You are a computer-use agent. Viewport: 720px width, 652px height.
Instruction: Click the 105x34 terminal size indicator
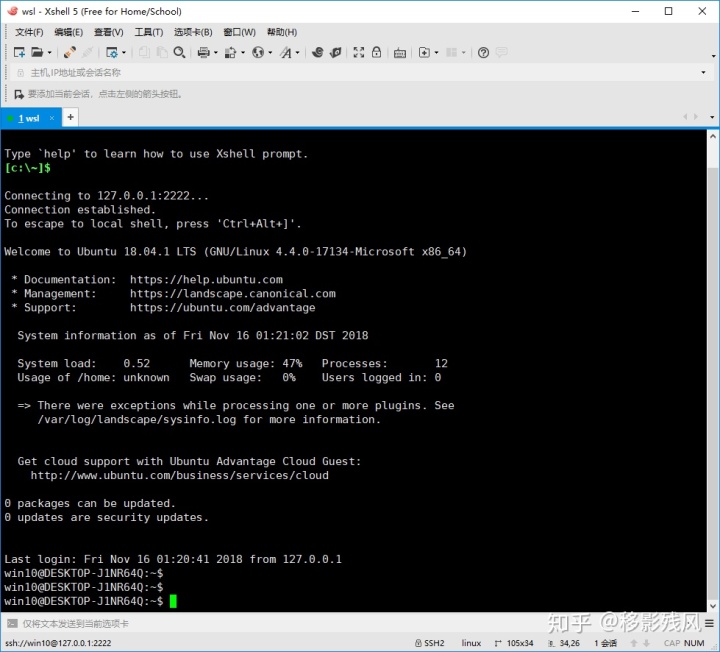(x=514, y=643)
